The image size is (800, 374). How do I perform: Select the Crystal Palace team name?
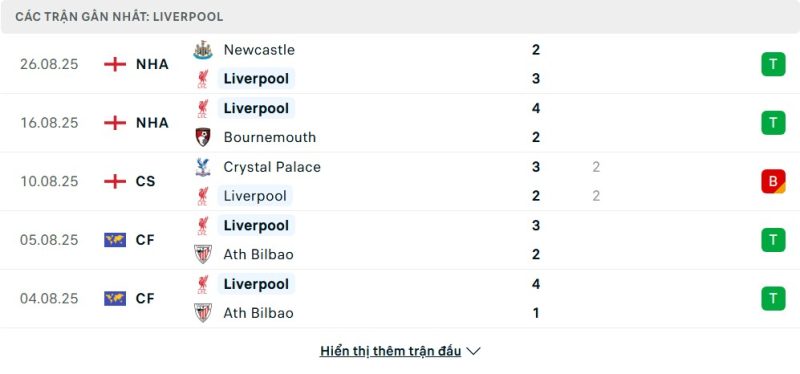coord(272,167)
